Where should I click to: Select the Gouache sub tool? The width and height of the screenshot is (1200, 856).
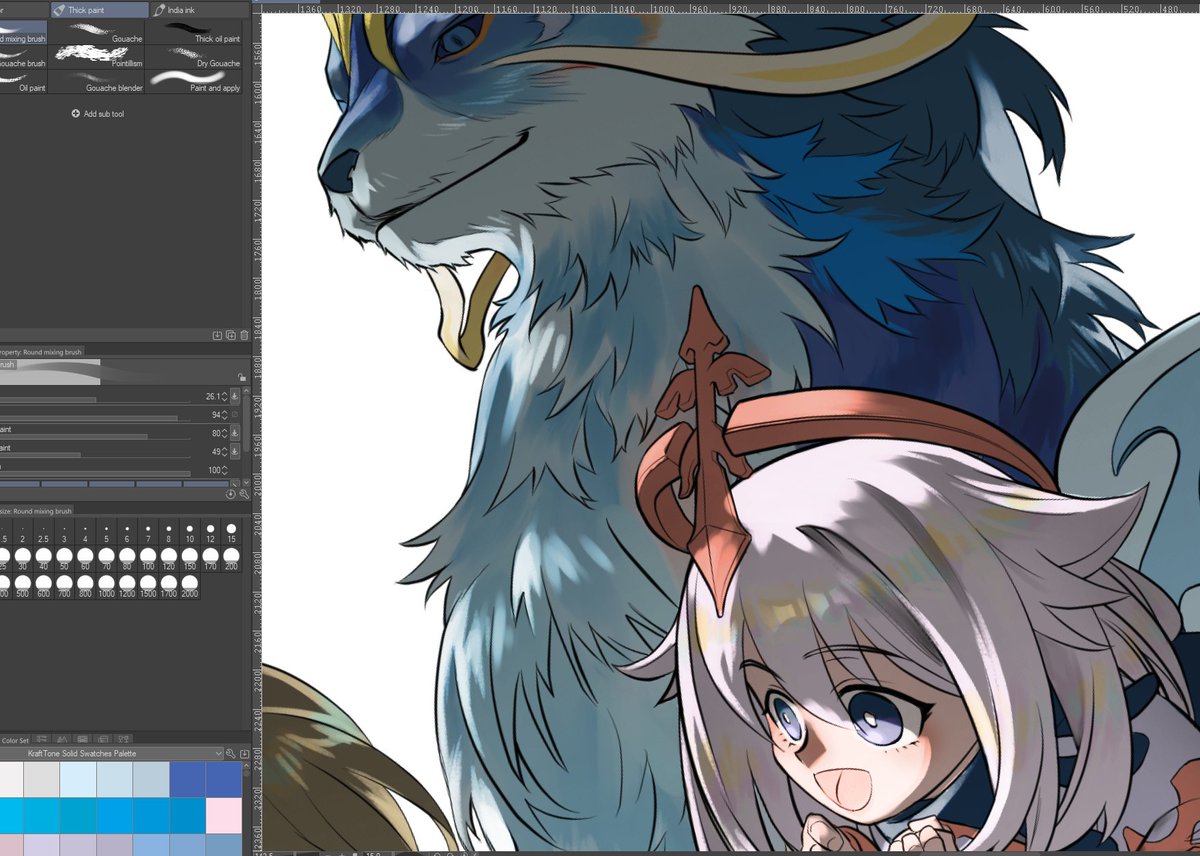[96, 32]
